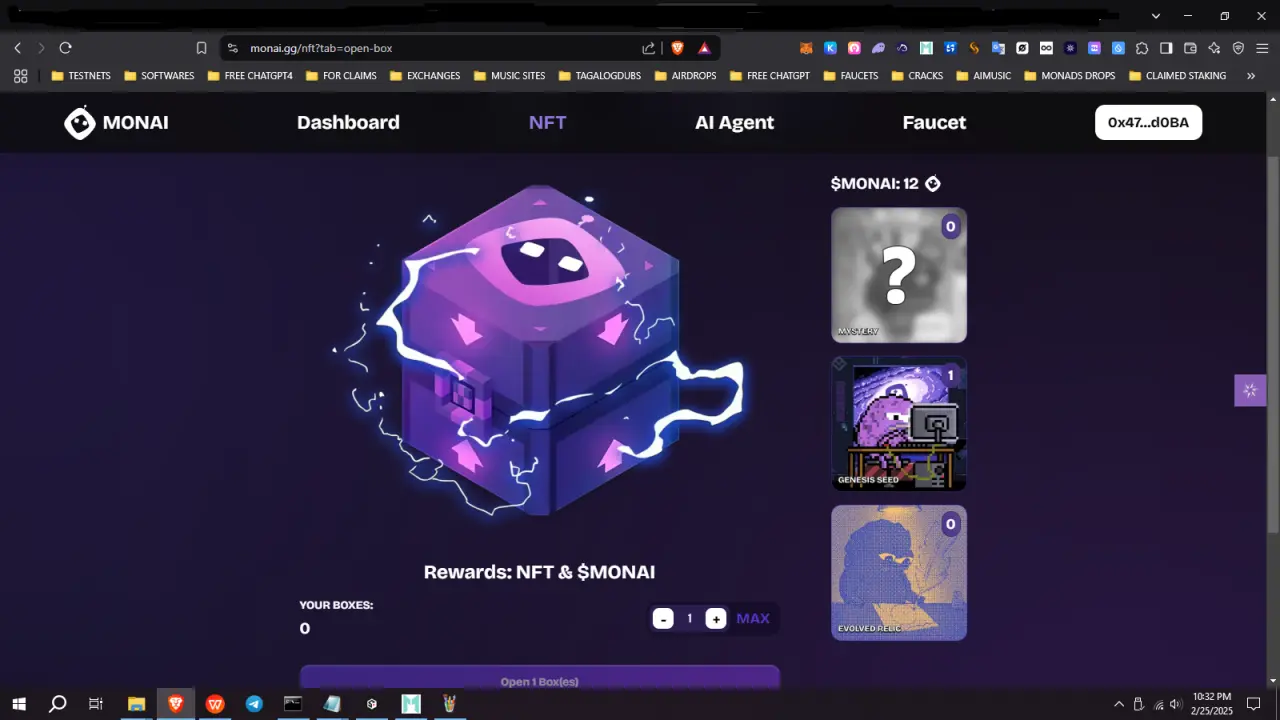The width and height of the screenshot is (1280, 720).
Task: Click the floating purple sparkle widget
Action: point(1250,390)
